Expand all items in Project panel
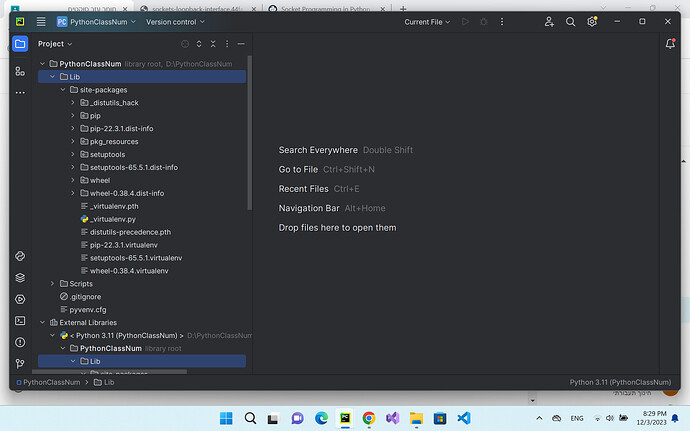690x431 pixels. point(199,44)
